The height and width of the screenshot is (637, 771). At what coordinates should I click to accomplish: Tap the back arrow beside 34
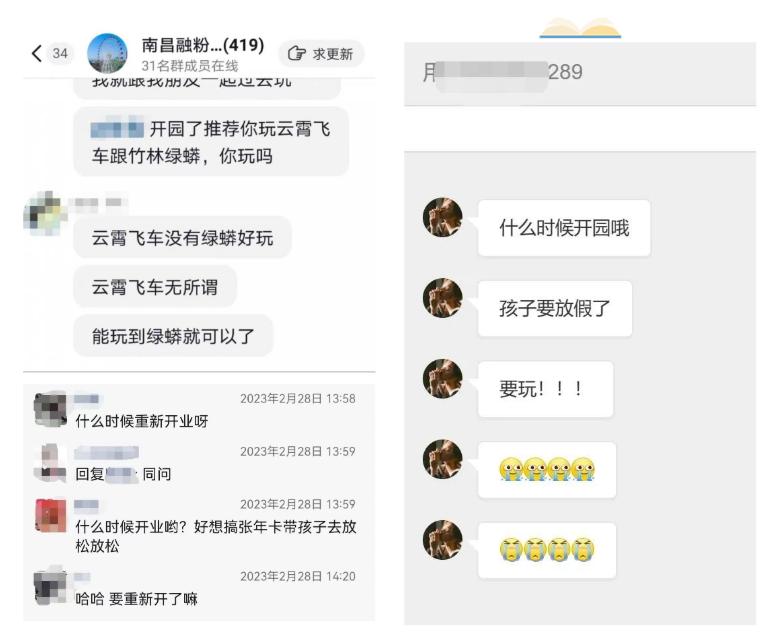37,53
